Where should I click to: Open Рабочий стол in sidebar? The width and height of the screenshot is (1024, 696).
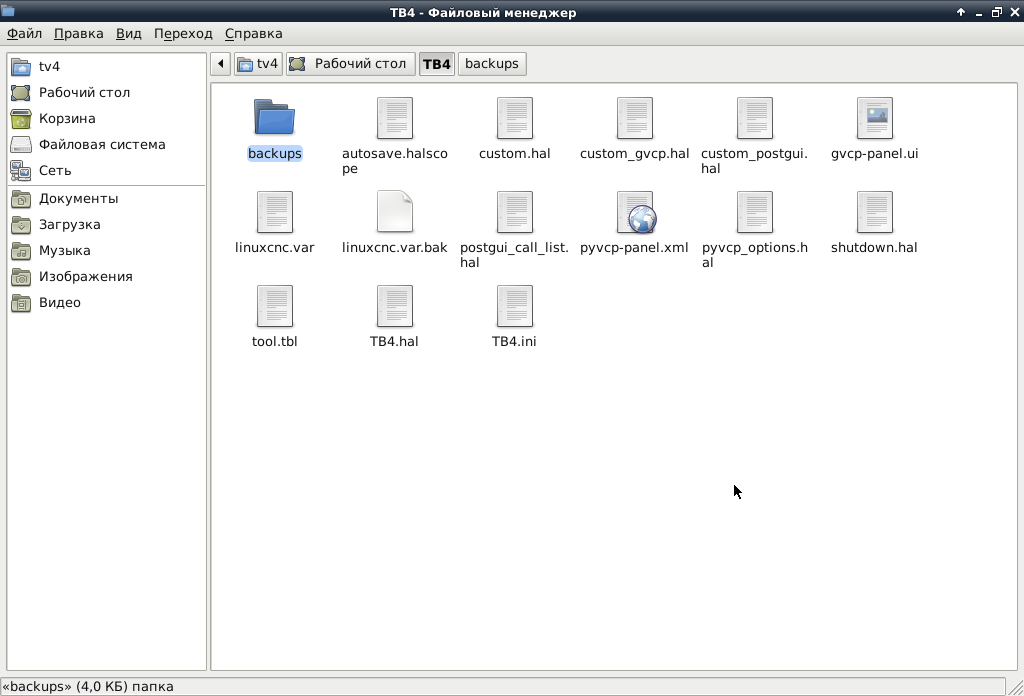(106, 93)
